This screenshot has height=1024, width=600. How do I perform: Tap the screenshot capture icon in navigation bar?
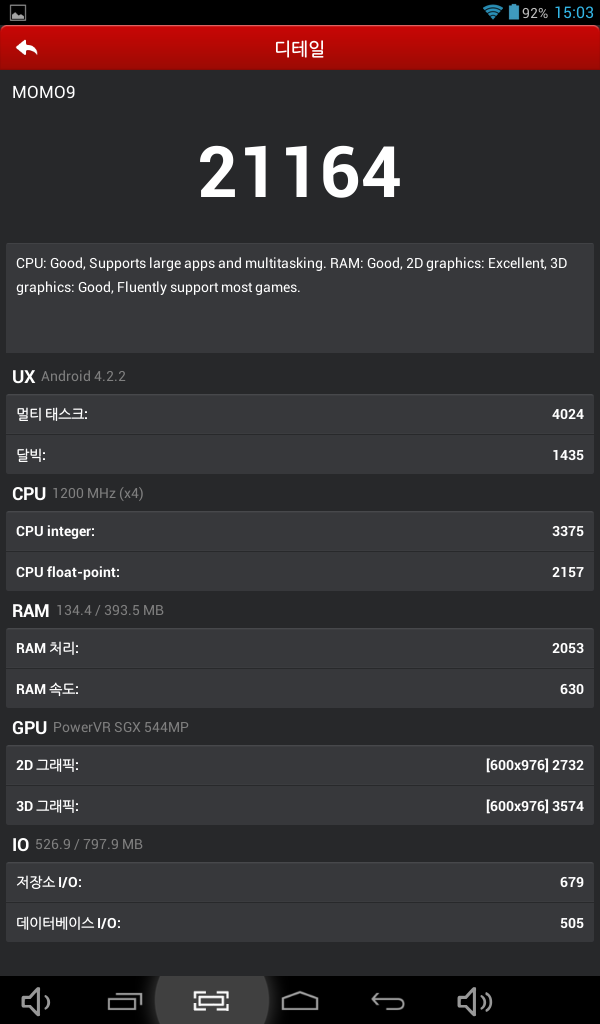212,1000
